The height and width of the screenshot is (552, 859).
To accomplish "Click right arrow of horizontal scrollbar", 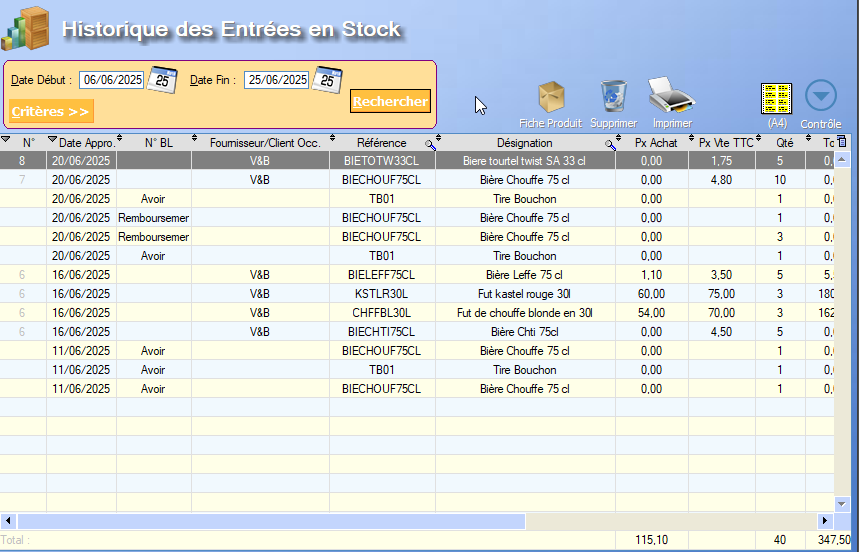I will coord(825,521).
